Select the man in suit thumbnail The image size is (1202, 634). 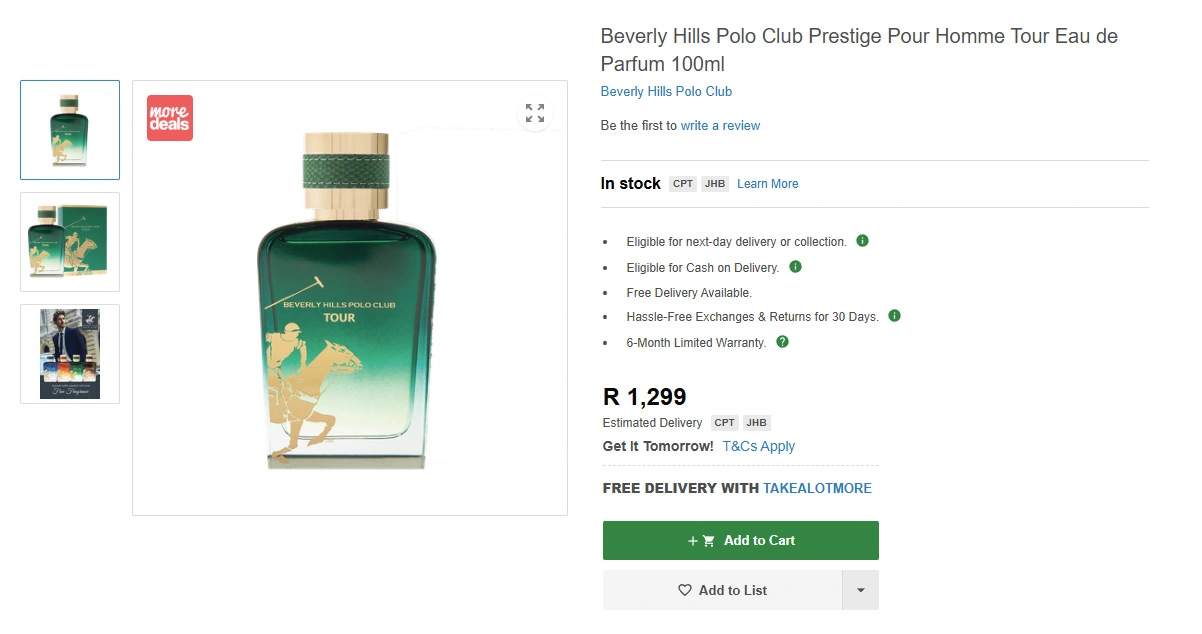coord(70,354)
